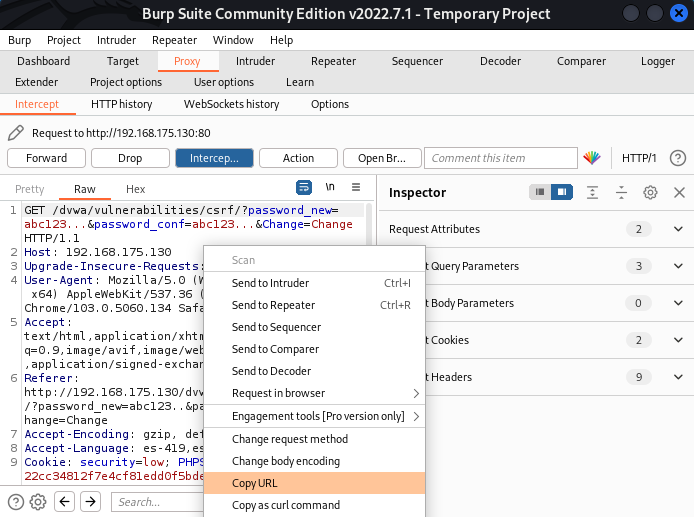Image resolution: width=694 pixels, height=517 pixels.
Task: Open the Project options tab
Action: click(x=126, y=82)
